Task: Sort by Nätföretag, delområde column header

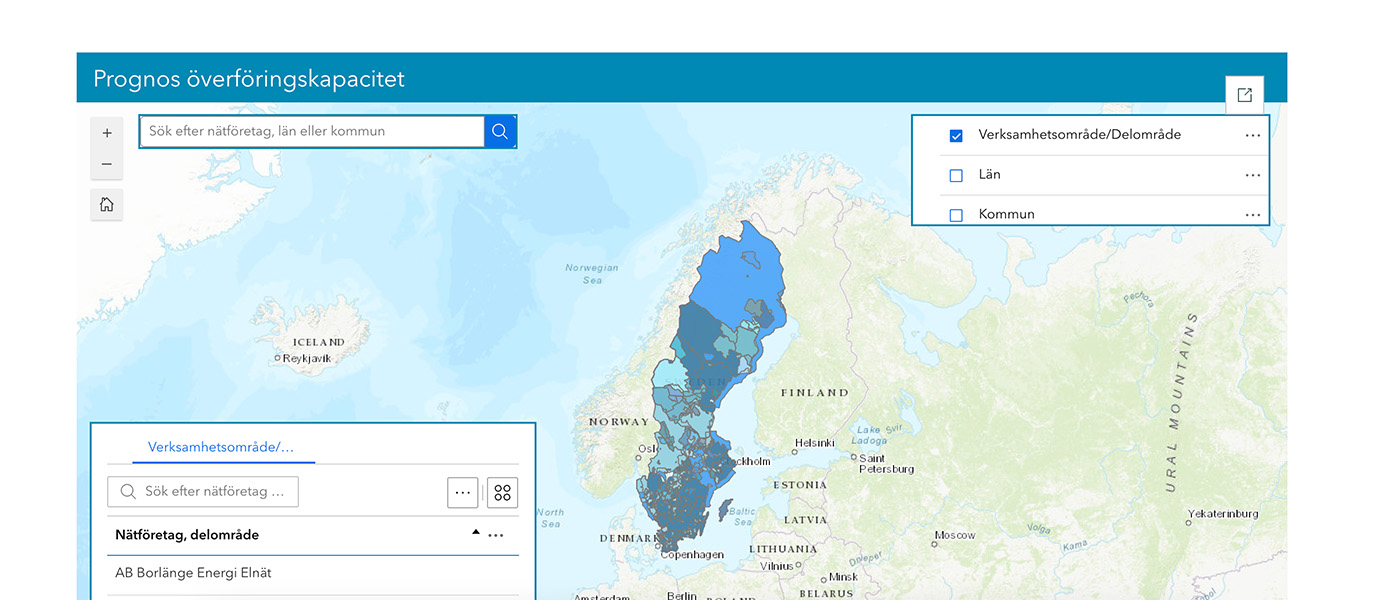Action: [x=187, y=535]
